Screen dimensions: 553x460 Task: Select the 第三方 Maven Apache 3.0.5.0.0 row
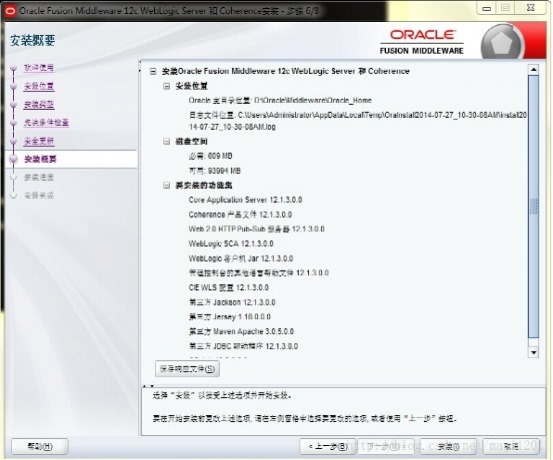[241, 331]
